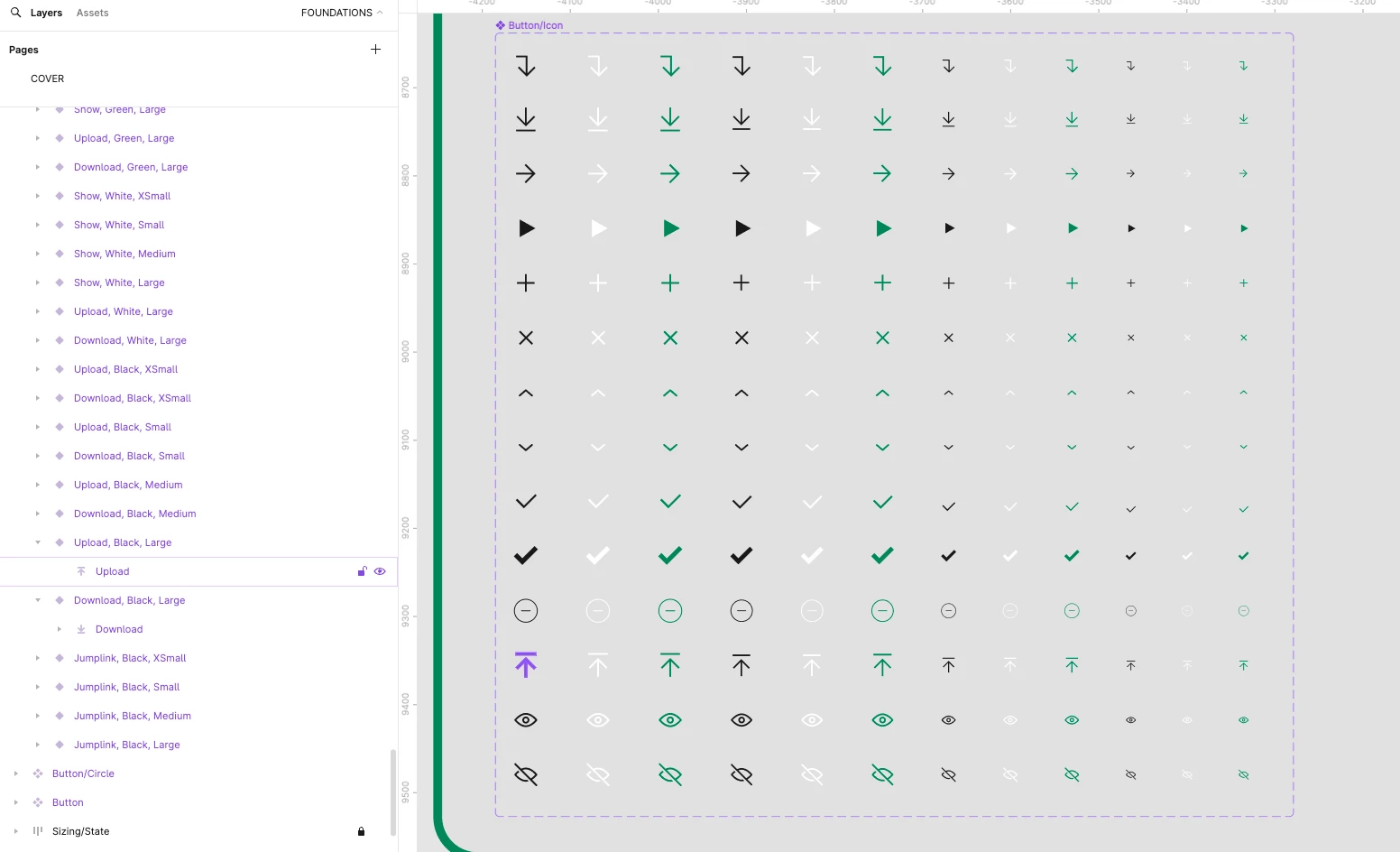Unlock the Sizing/State layer via lock icon

(361, 831)
